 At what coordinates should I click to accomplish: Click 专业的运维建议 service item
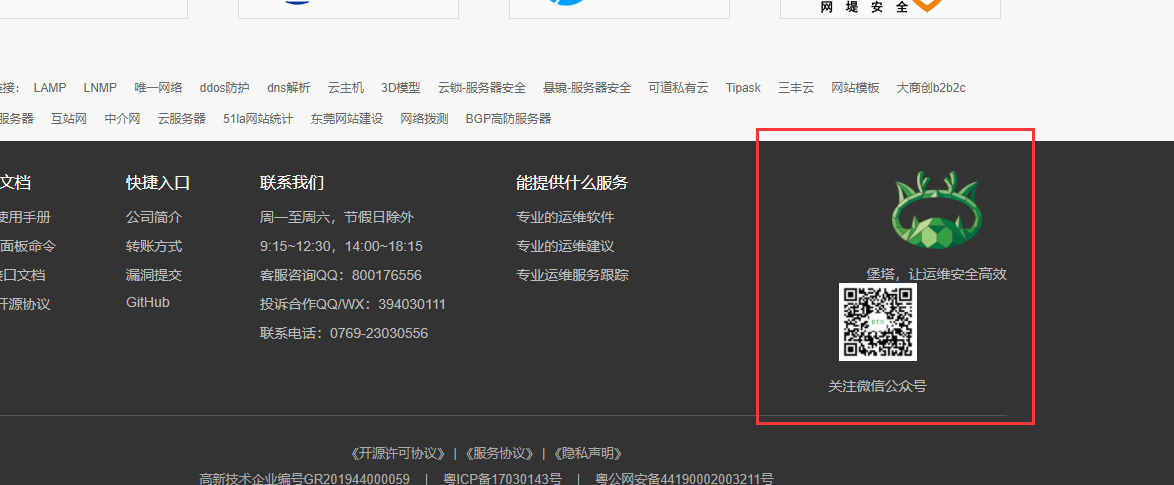pos(565,246)
